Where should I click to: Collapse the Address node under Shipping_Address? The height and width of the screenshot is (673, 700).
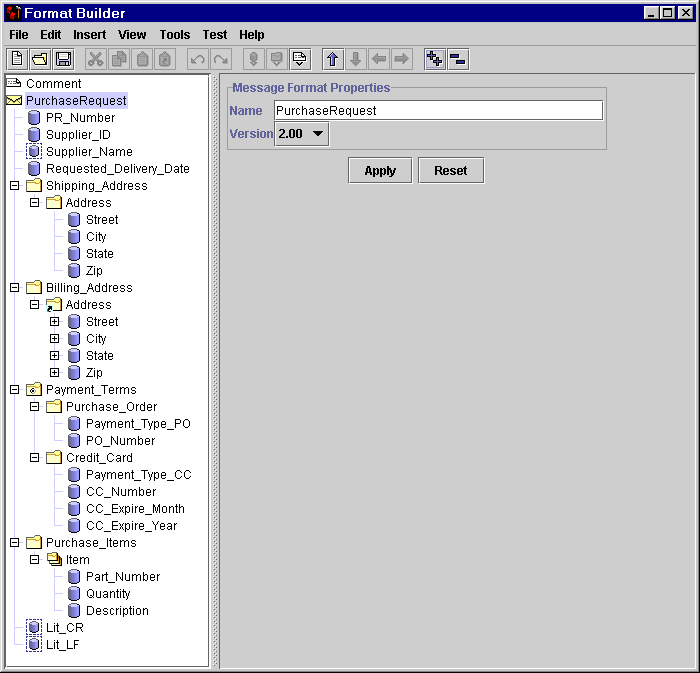click(34, 203)
